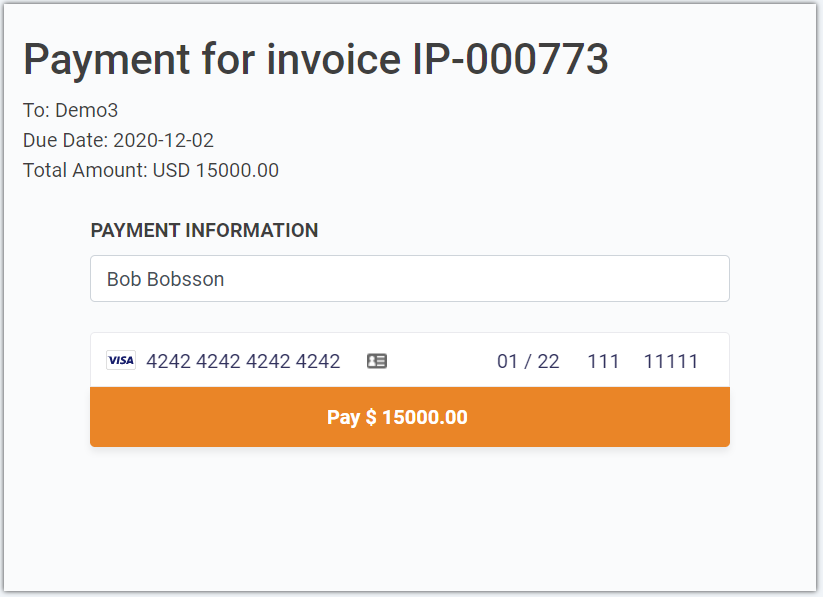This screenshot has height=597, width=823.
Task: Click the card autofill contact icon
Action: pos(376,361)
